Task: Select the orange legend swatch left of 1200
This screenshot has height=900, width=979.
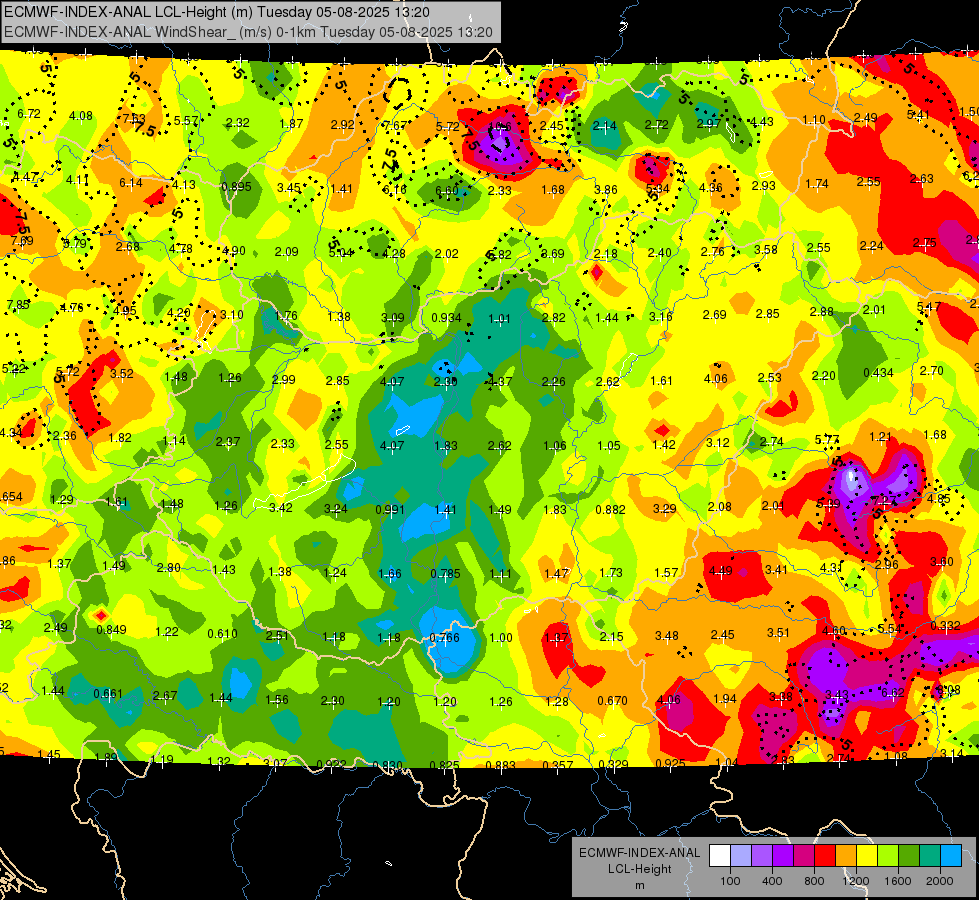Action: click(x=846, y=856)
